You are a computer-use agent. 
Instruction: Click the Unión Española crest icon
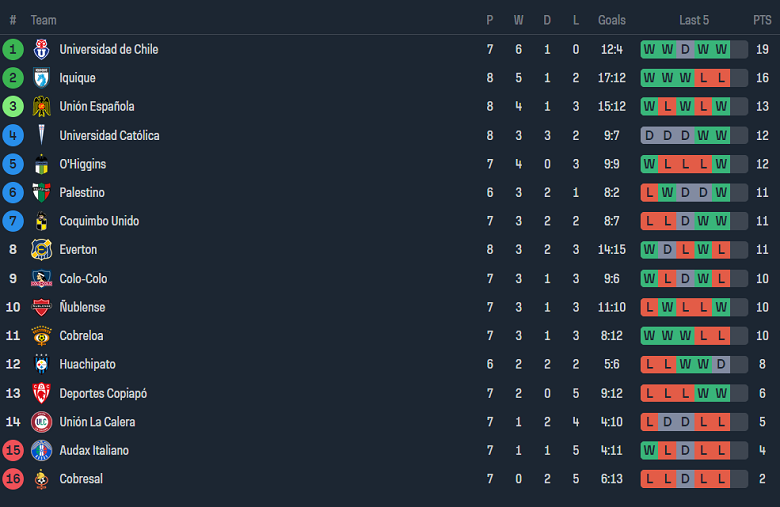click(41, 107)
